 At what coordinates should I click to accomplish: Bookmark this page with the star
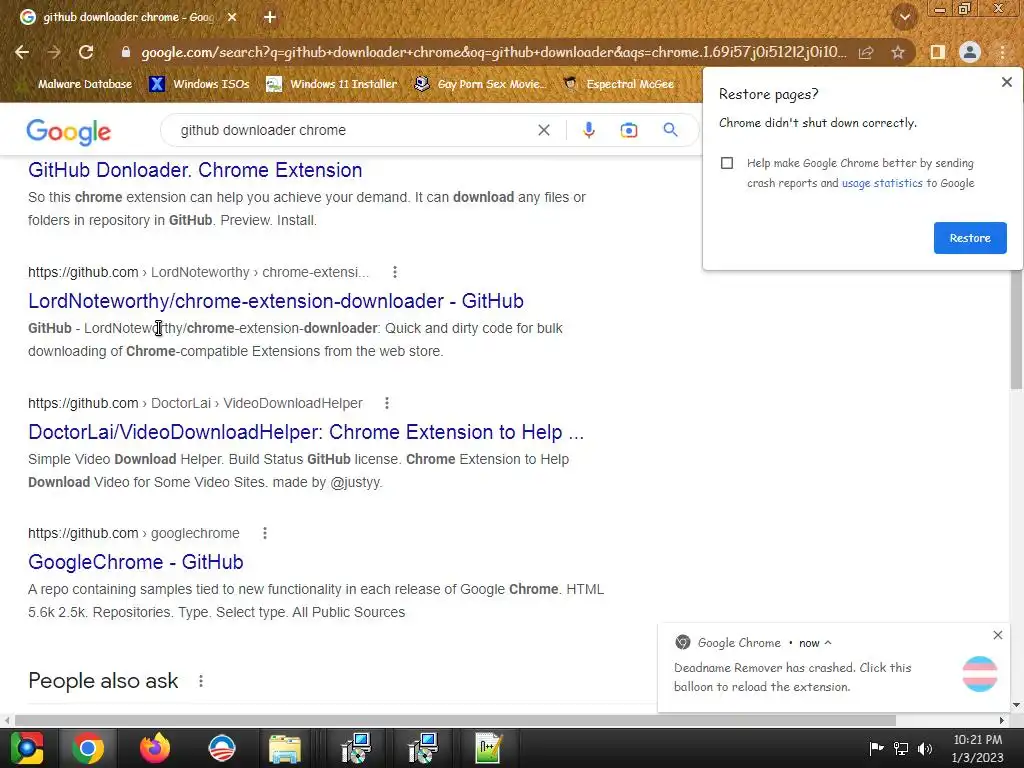(898, 52)
